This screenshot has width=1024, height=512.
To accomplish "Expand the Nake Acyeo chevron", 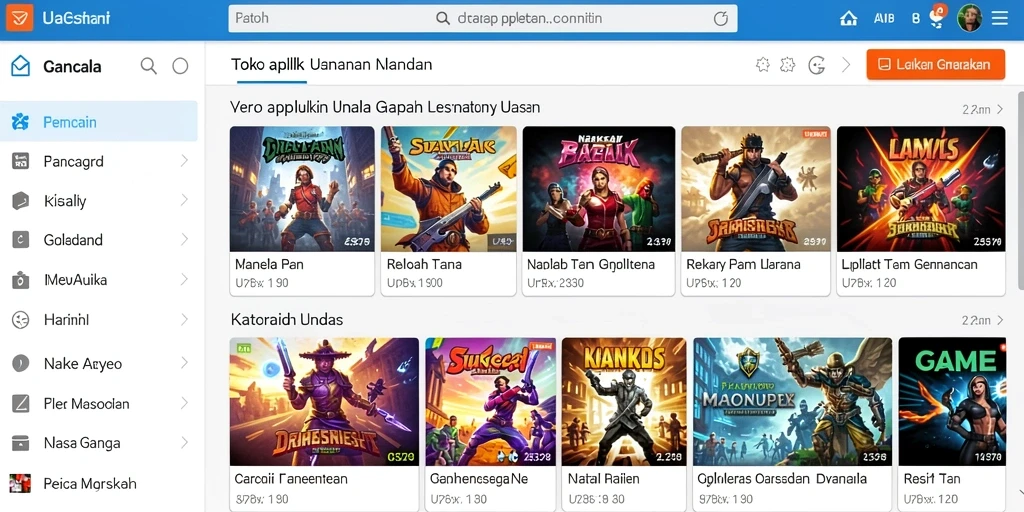I will point(184,363).
